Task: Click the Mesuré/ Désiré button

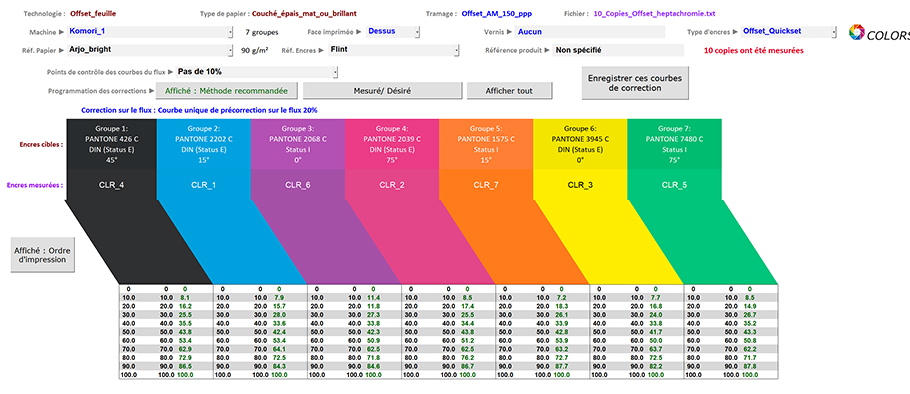Action: coord(382,91)
